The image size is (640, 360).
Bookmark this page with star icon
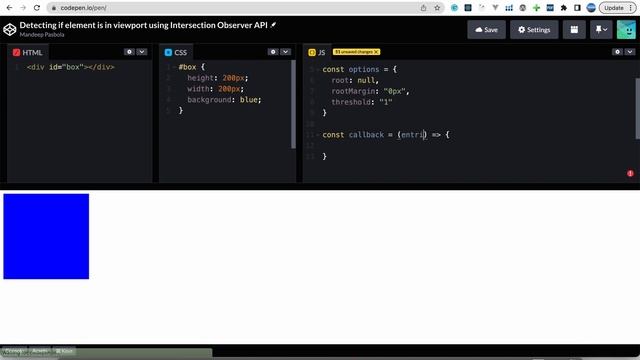pyautogui.click(x=437, y=8)
